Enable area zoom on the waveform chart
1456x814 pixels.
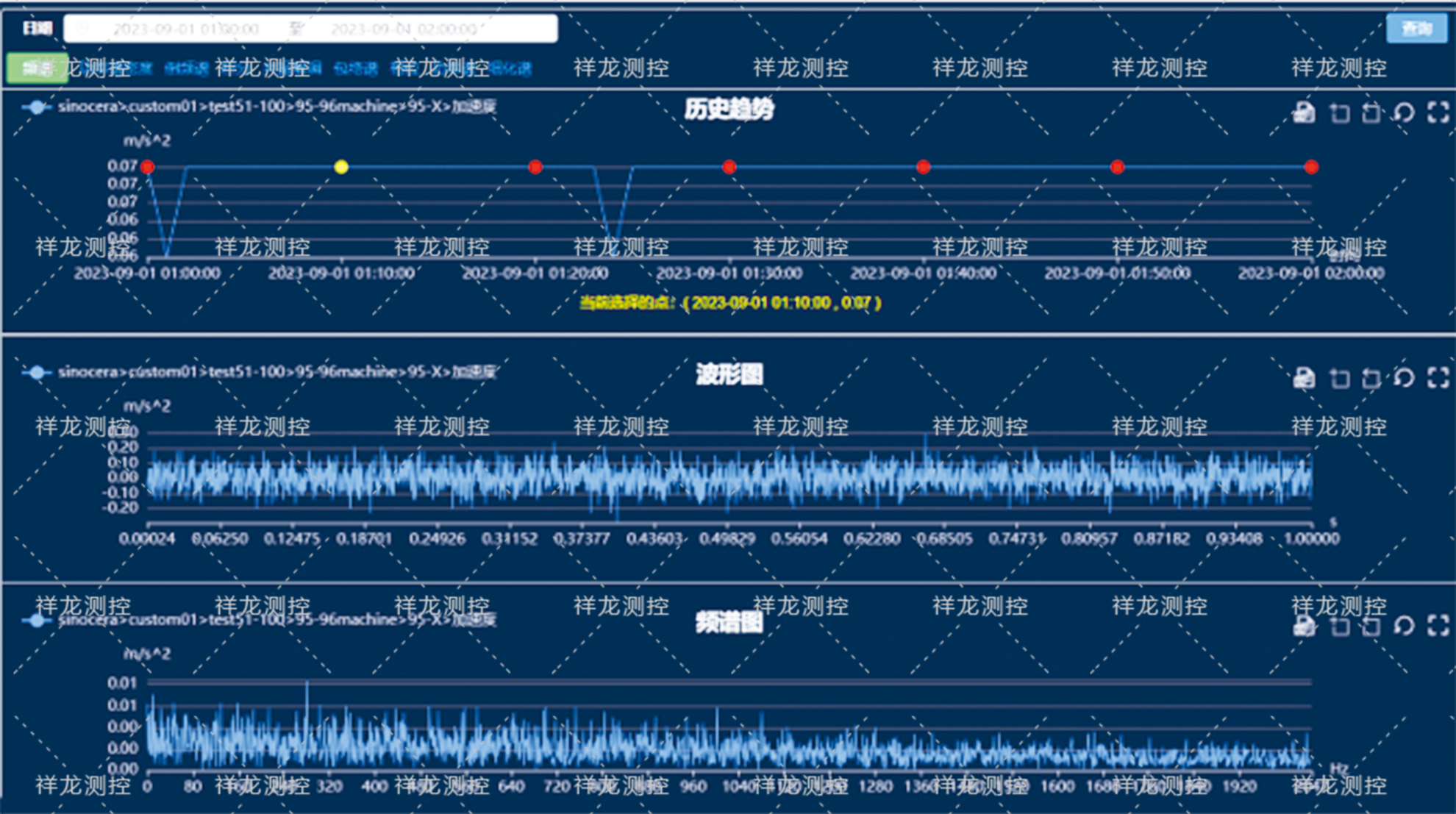(1339, 378)
